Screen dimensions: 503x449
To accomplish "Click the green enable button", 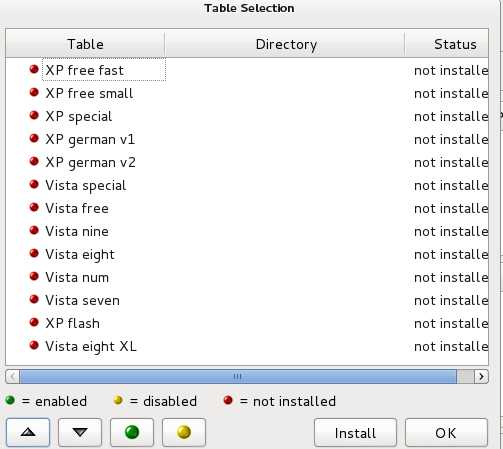I will pos(132,432).
